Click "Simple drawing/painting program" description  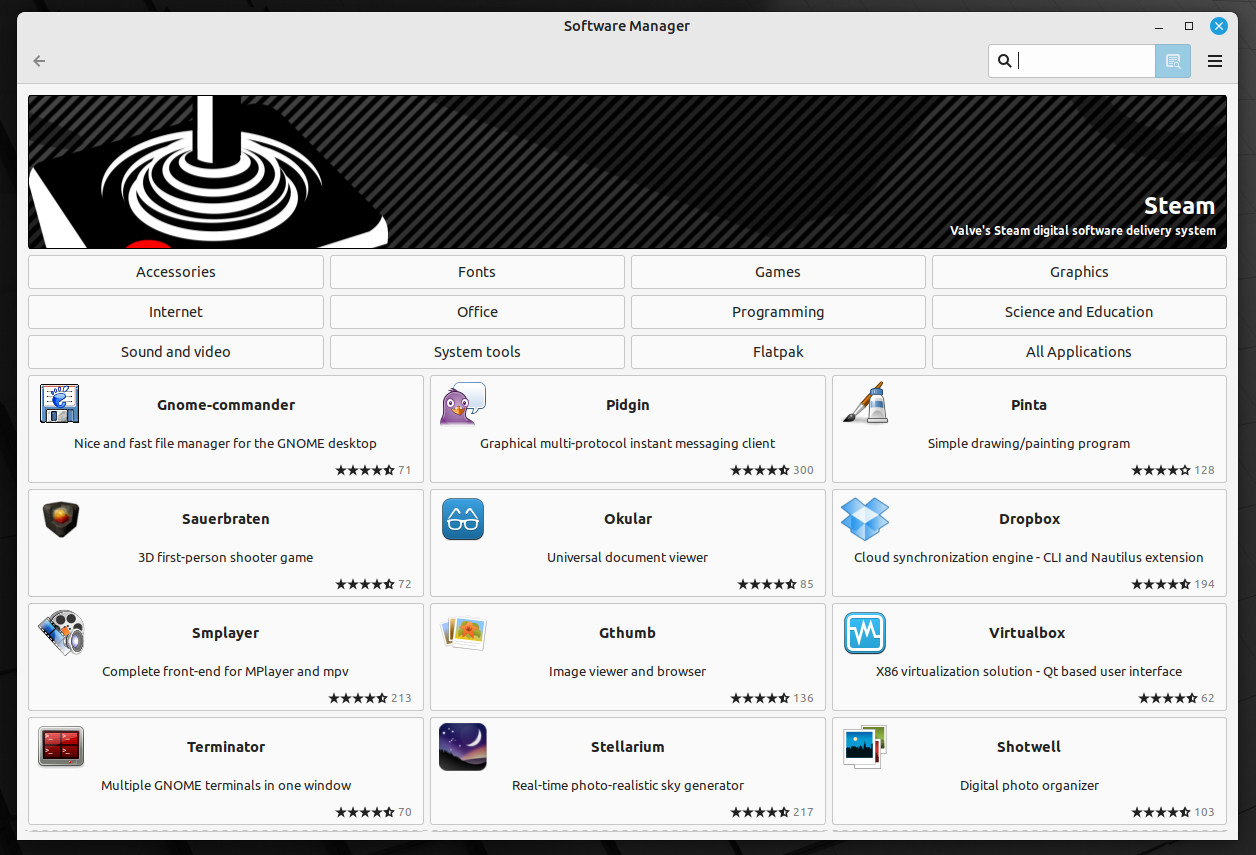click(1029, 443)
